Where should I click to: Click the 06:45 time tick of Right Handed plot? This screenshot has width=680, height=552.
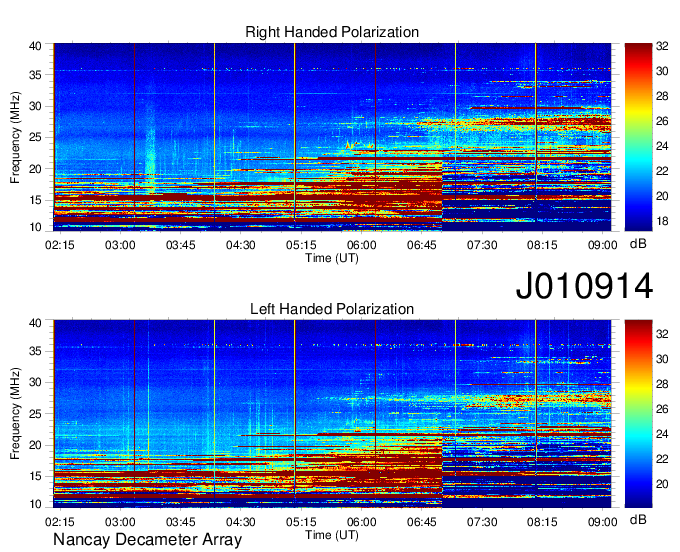click(422, 245)
